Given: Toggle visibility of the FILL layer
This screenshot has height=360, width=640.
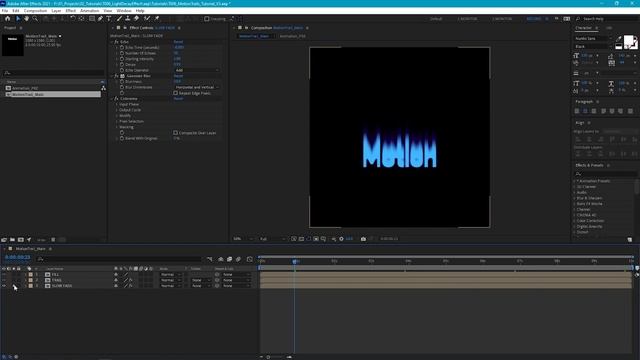Looking at the screenshot, I should [x=4, y=275].
